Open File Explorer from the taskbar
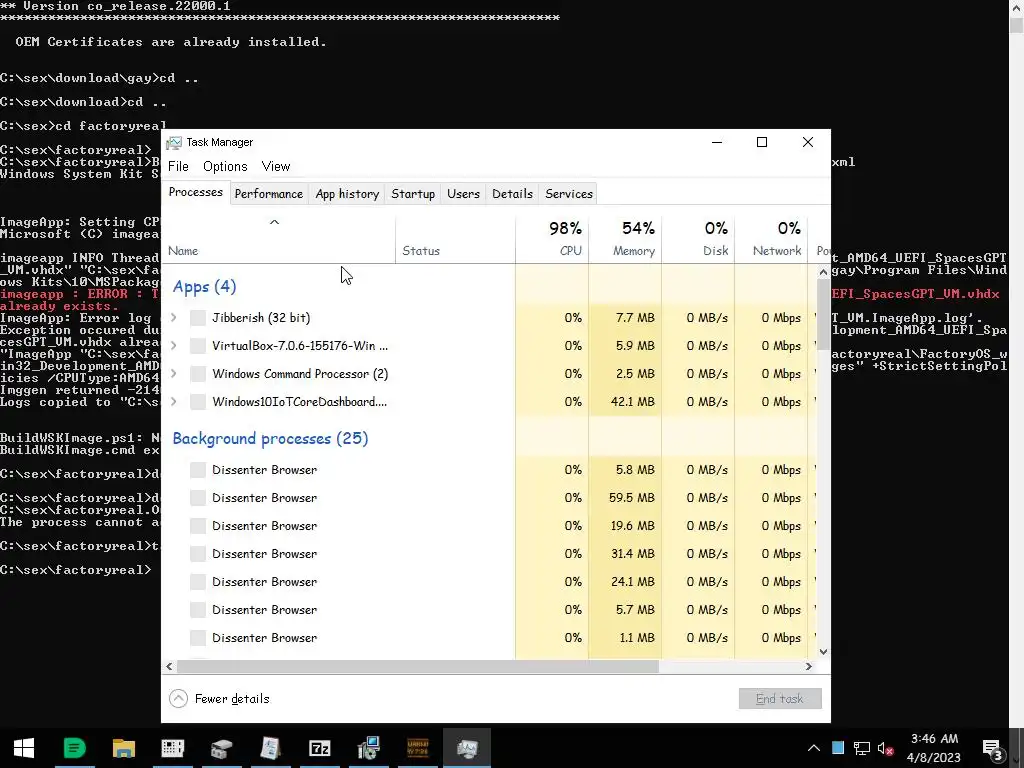1024x768 pixels. point(123,748)
